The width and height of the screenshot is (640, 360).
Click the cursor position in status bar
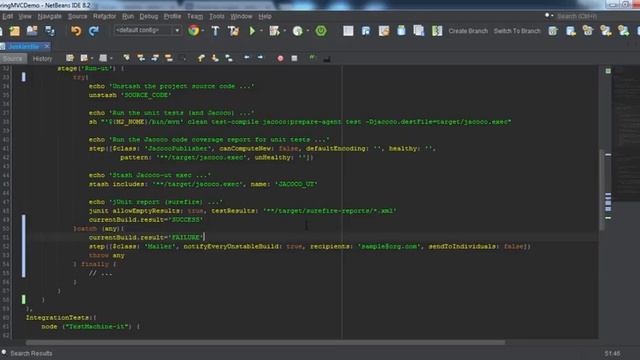coord(612,353)
